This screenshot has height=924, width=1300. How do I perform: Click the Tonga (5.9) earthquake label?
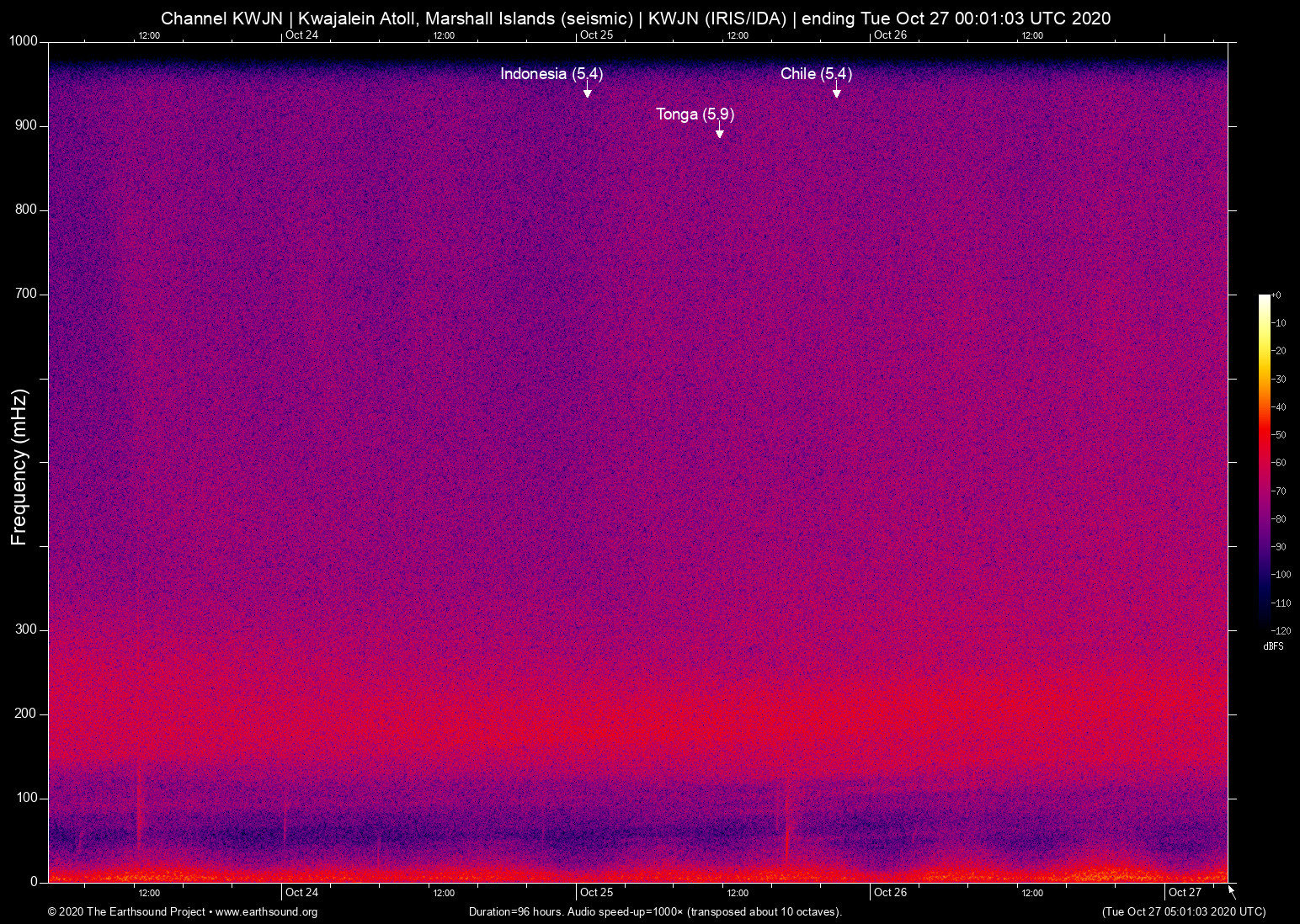point(695,114)
